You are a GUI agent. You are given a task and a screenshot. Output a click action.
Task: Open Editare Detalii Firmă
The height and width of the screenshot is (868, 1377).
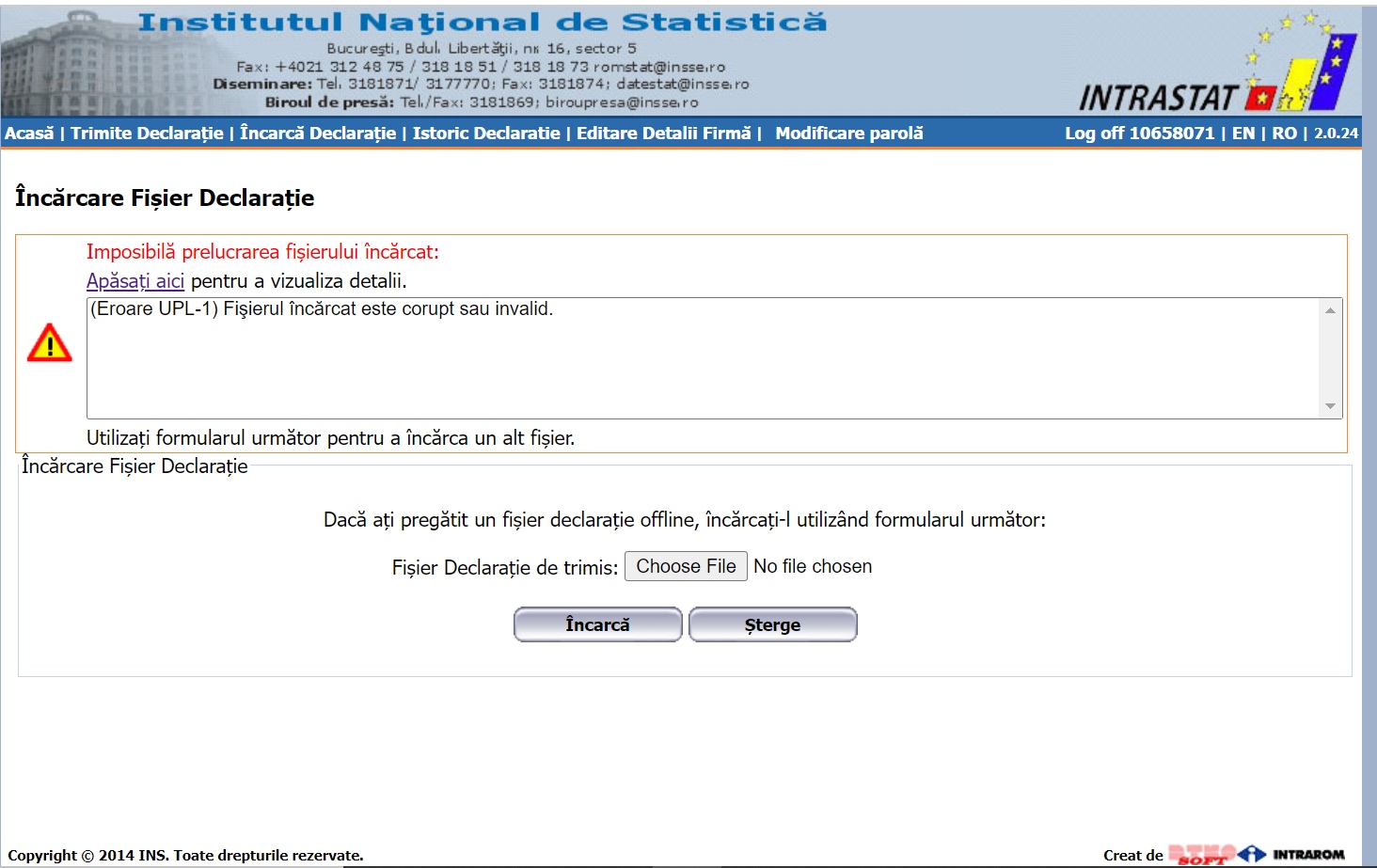[664, 133]
